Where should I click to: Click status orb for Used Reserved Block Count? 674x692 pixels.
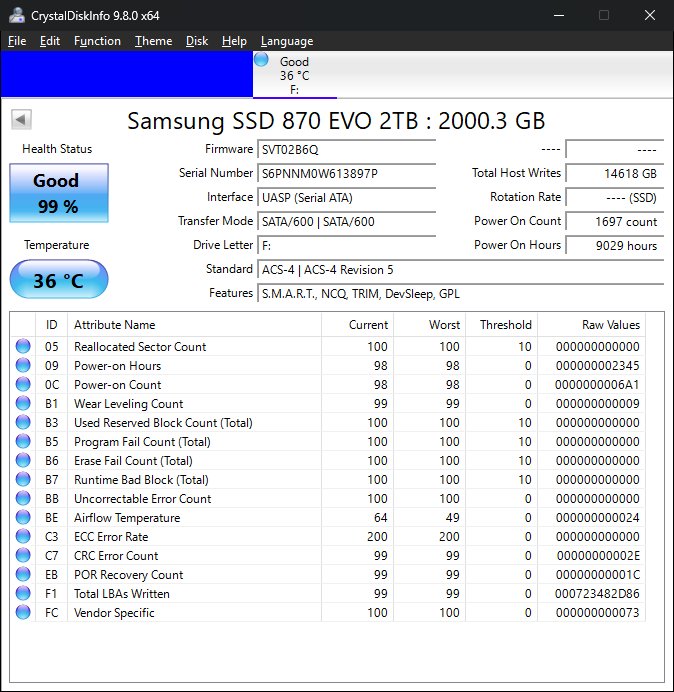pos(23,422)
